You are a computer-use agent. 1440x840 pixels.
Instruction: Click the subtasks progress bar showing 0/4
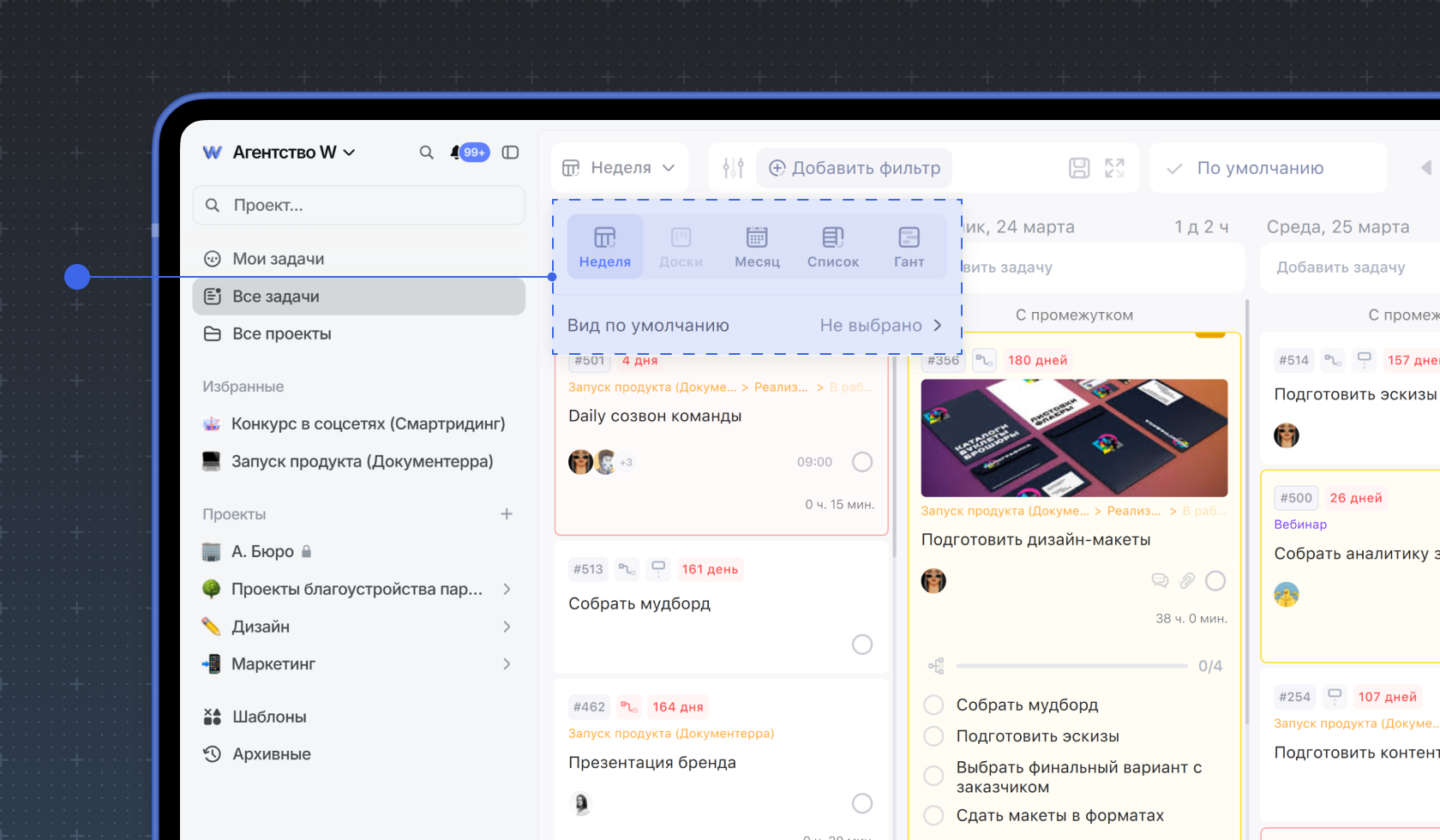(1071, 666)
